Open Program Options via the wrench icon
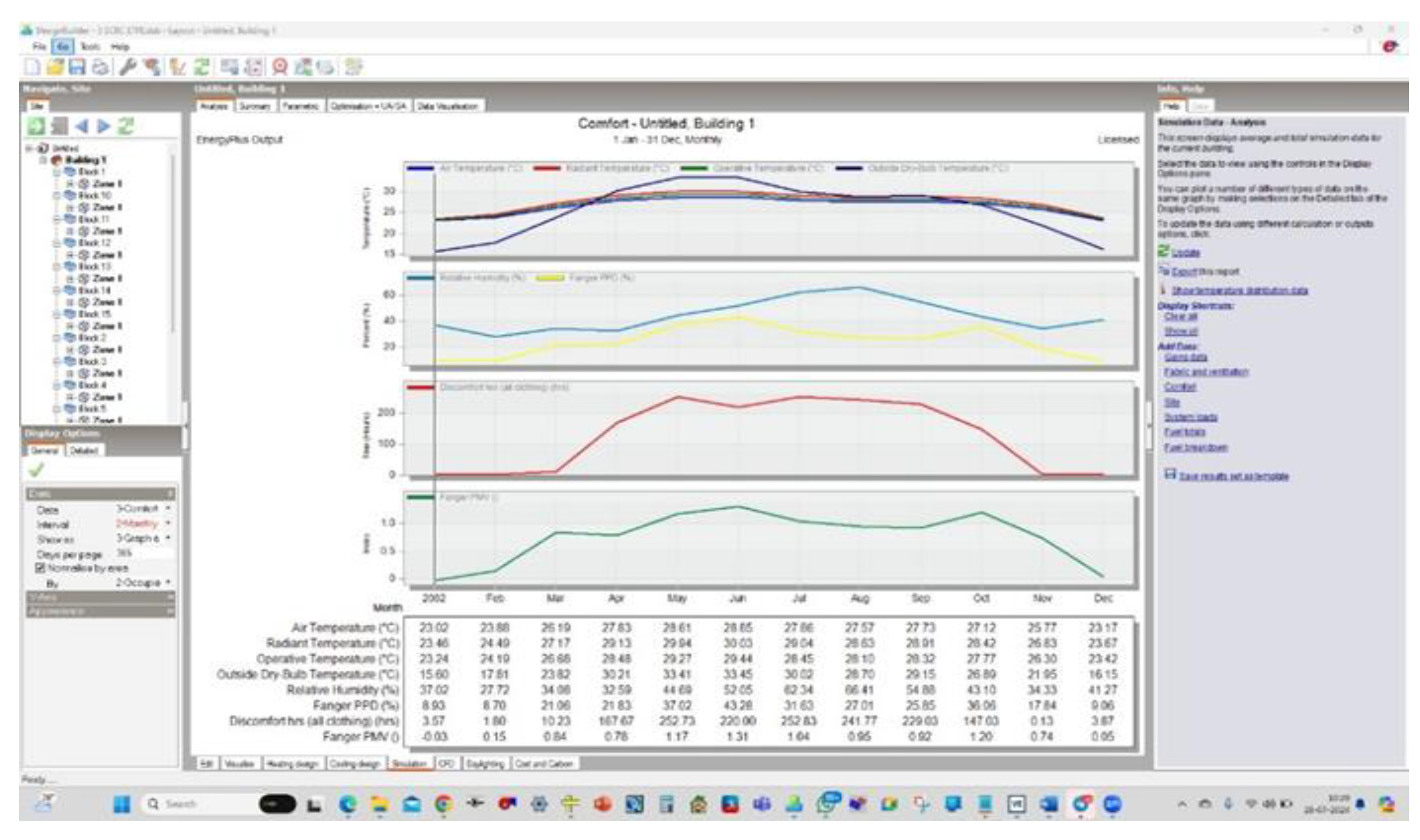 pos(129,67)
